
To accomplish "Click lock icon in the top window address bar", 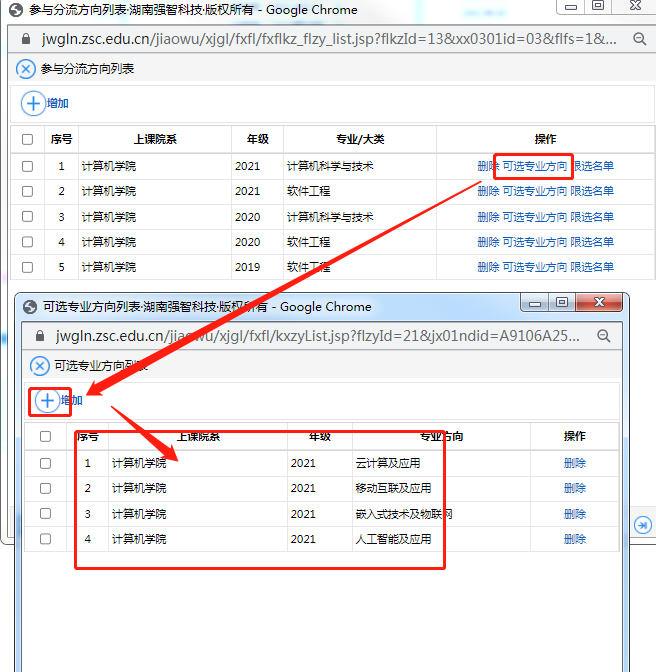I will click(x=26, y=39).
